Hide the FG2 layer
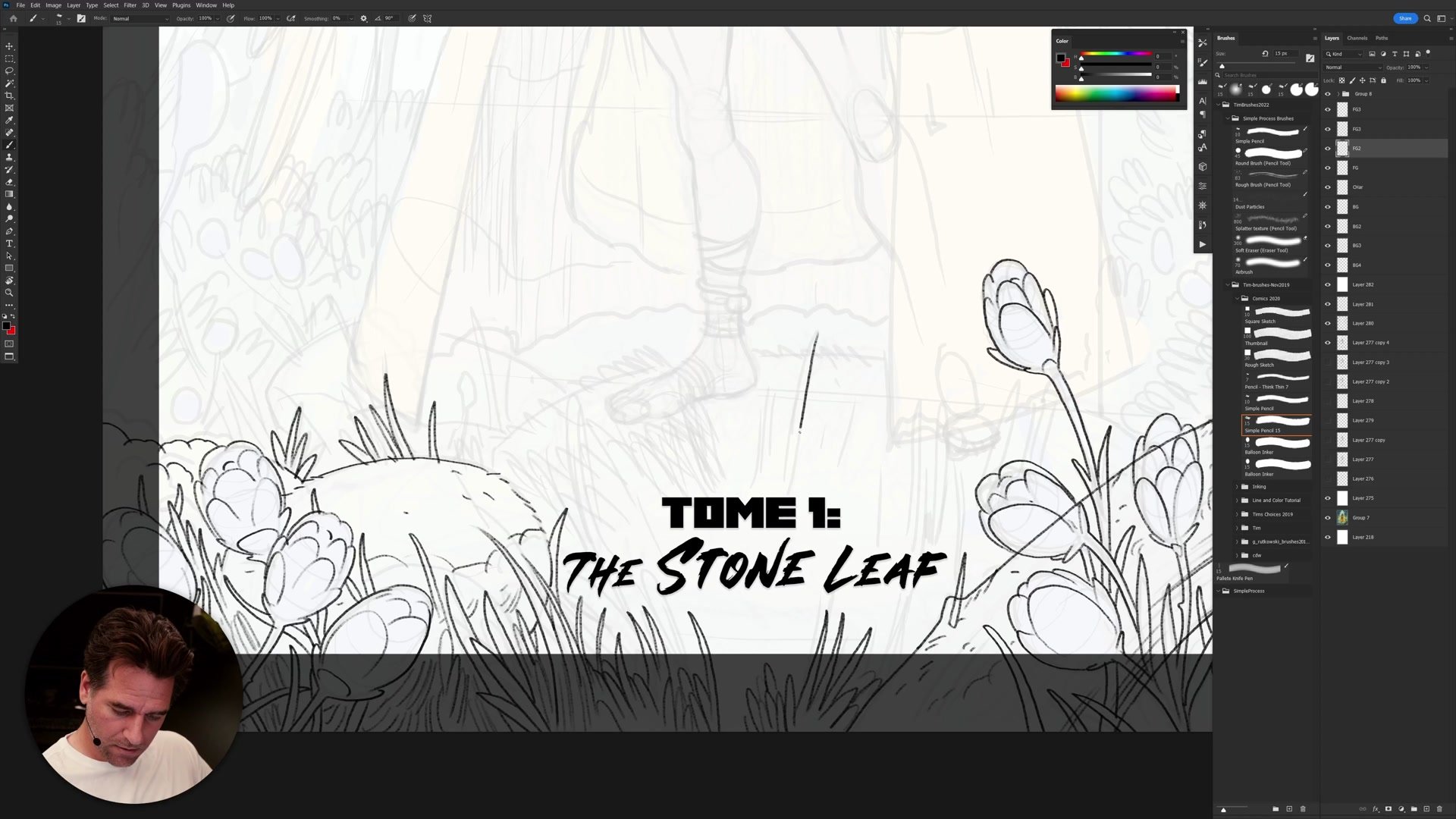 1327,148
